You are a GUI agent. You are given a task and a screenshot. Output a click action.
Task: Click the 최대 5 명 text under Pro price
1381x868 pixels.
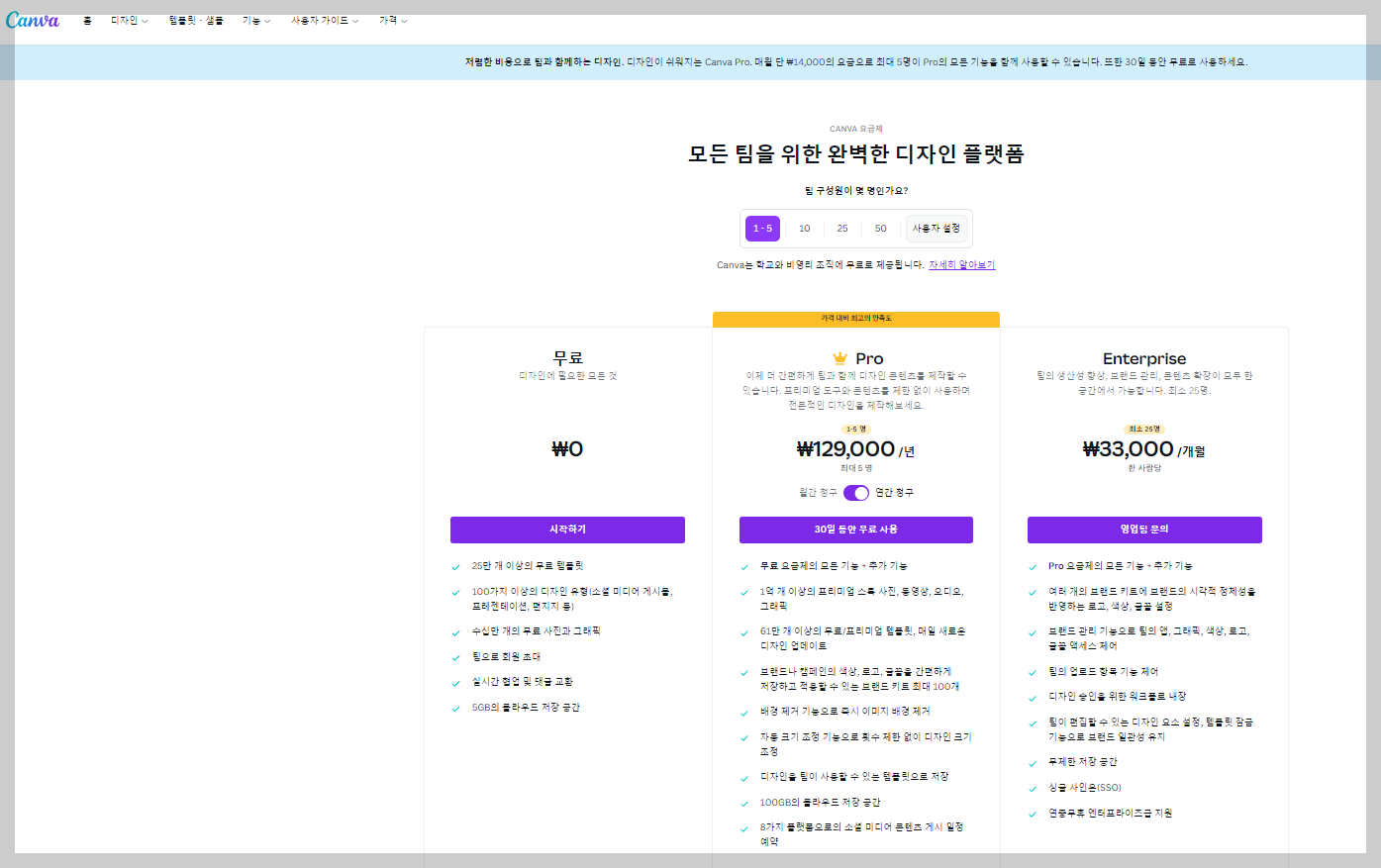click(x=856, y=468)
